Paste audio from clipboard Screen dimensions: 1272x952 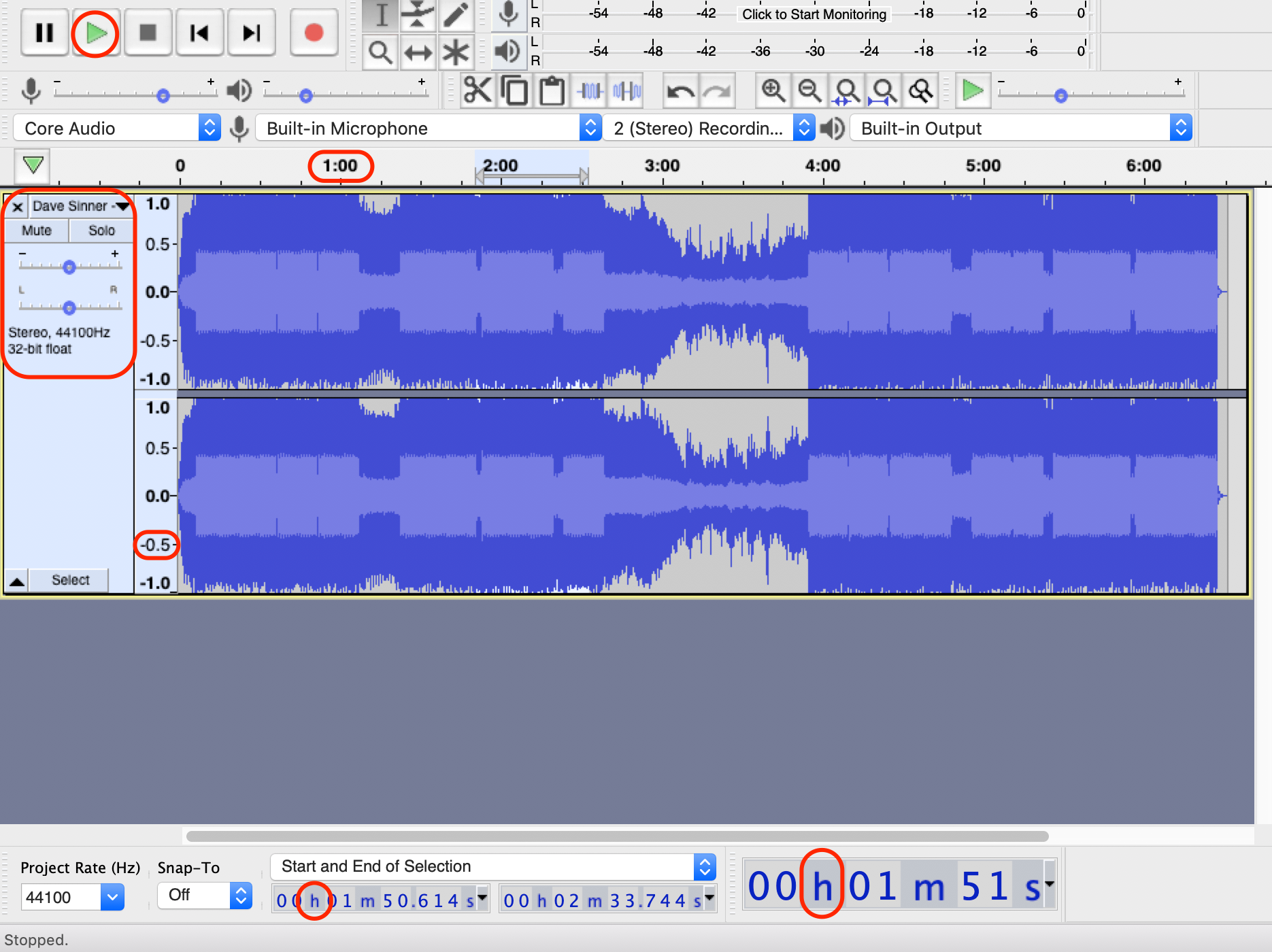point(552,89)
